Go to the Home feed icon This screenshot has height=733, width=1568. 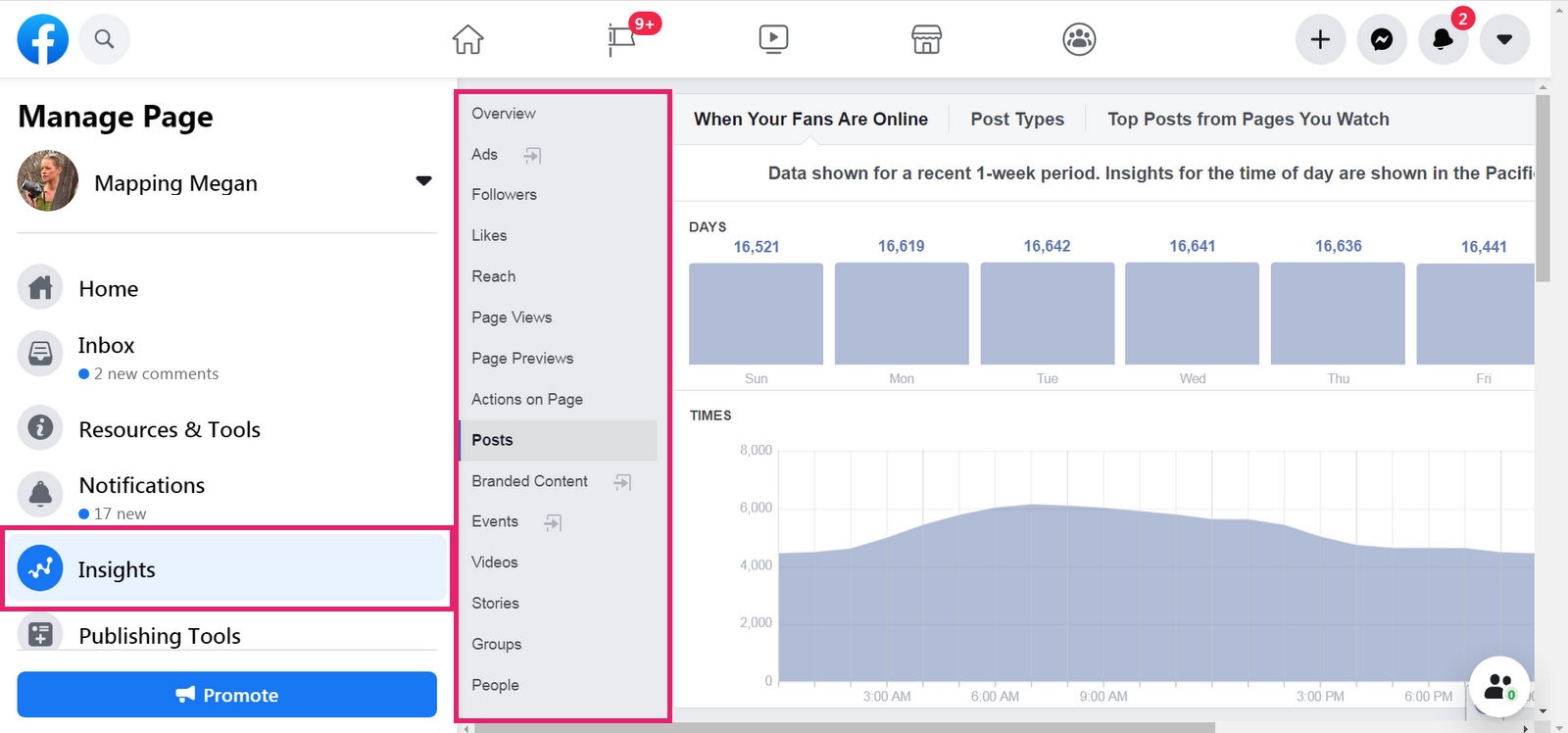468,39
